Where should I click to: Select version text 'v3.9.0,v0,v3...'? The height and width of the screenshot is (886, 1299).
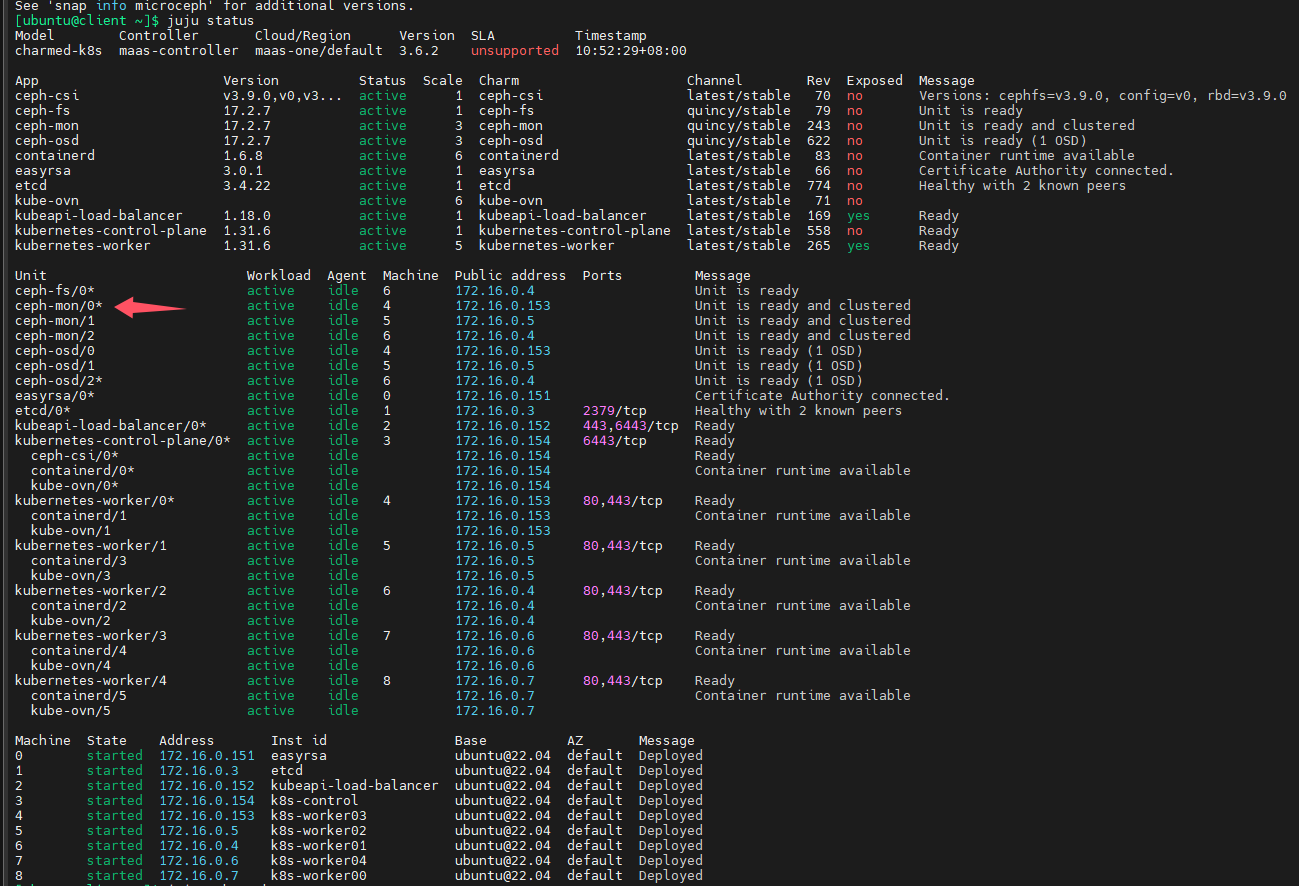click(x=283, y=96)
